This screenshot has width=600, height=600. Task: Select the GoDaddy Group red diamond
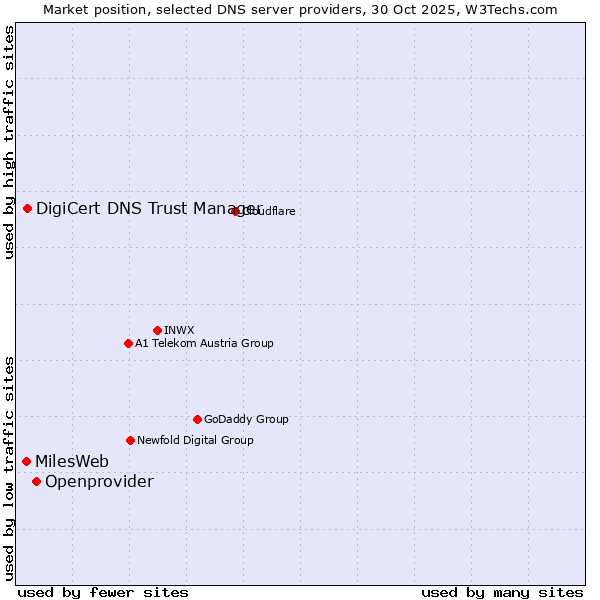[197, 419]
